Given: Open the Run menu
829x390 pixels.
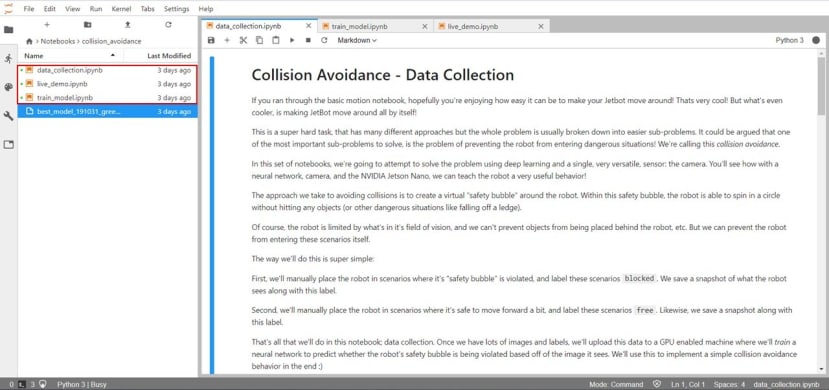Looking at the screenshot, I should (x=96, y=9).
